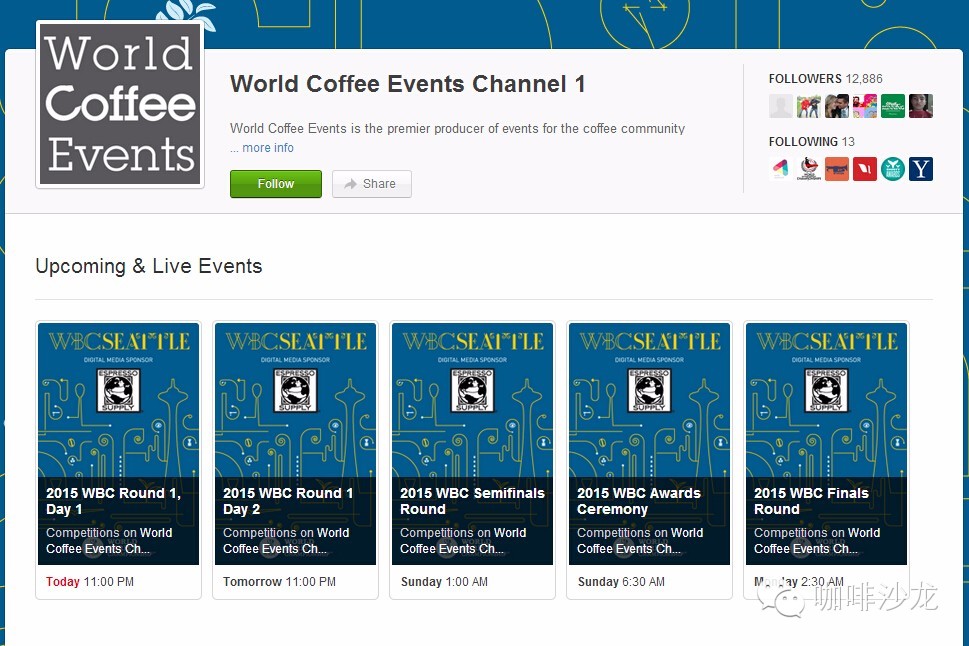Click 'Tomorrow 11:00 PM' event time

[x=279, y=582]
